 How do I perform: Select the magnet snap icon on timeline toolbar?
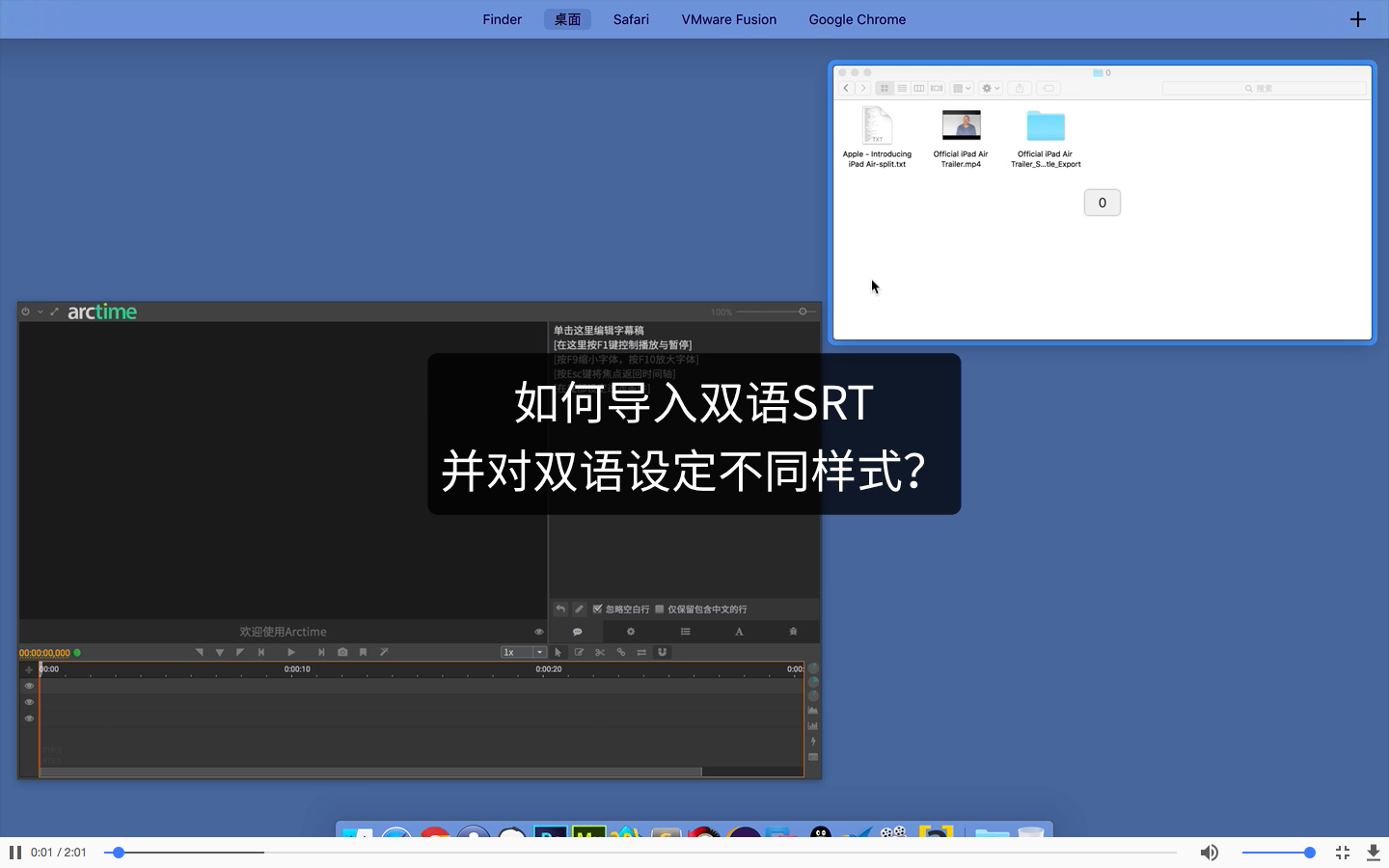pyautogui.click(x=663, y=652)
